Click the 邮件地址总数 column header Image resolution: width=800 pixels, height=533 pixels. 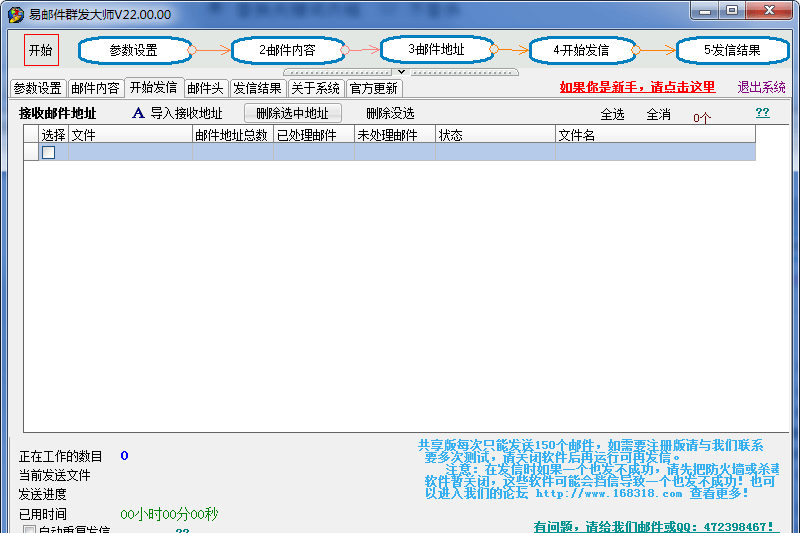233,135
